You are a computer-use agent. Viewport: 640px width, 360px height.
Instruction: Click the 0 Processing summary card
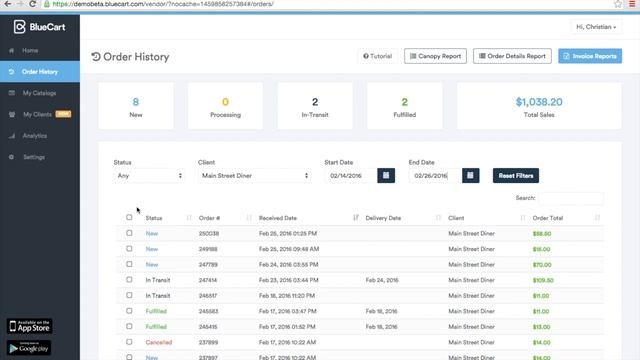pyautogui.click(x=225, y=106)
